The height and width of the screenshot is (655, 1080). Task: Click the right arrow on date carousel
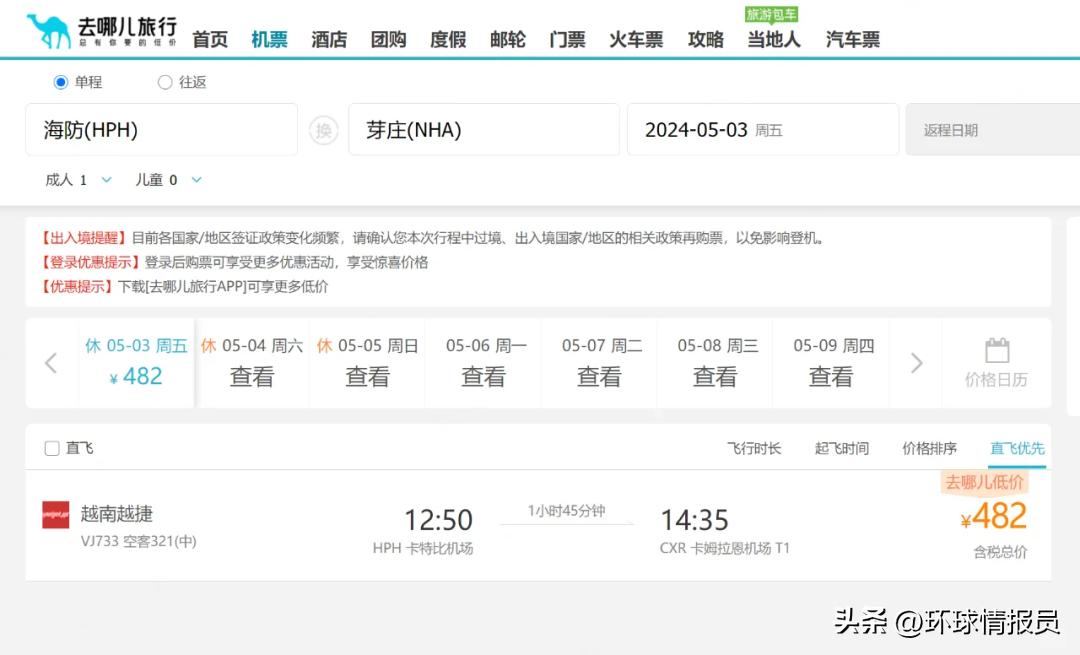tap(916, 363)
